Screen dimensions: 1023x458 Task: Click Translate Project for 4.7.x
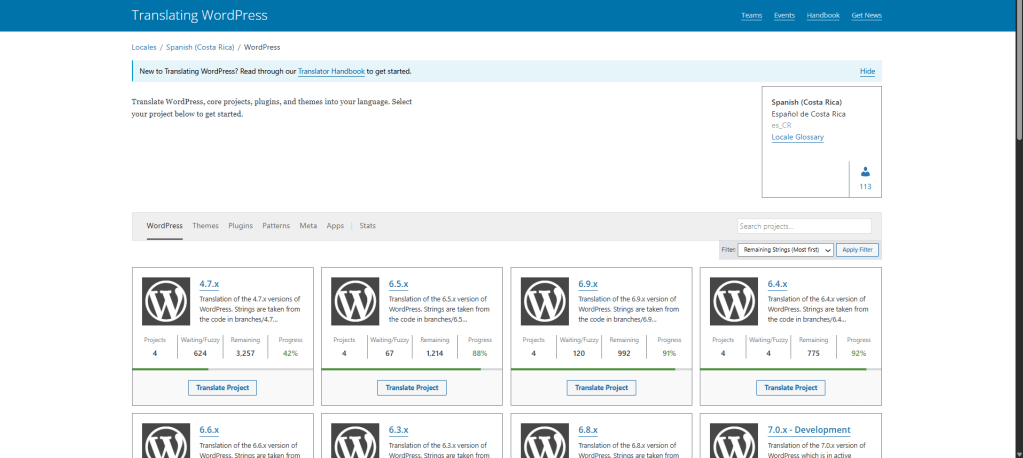[x=222, y=388]
